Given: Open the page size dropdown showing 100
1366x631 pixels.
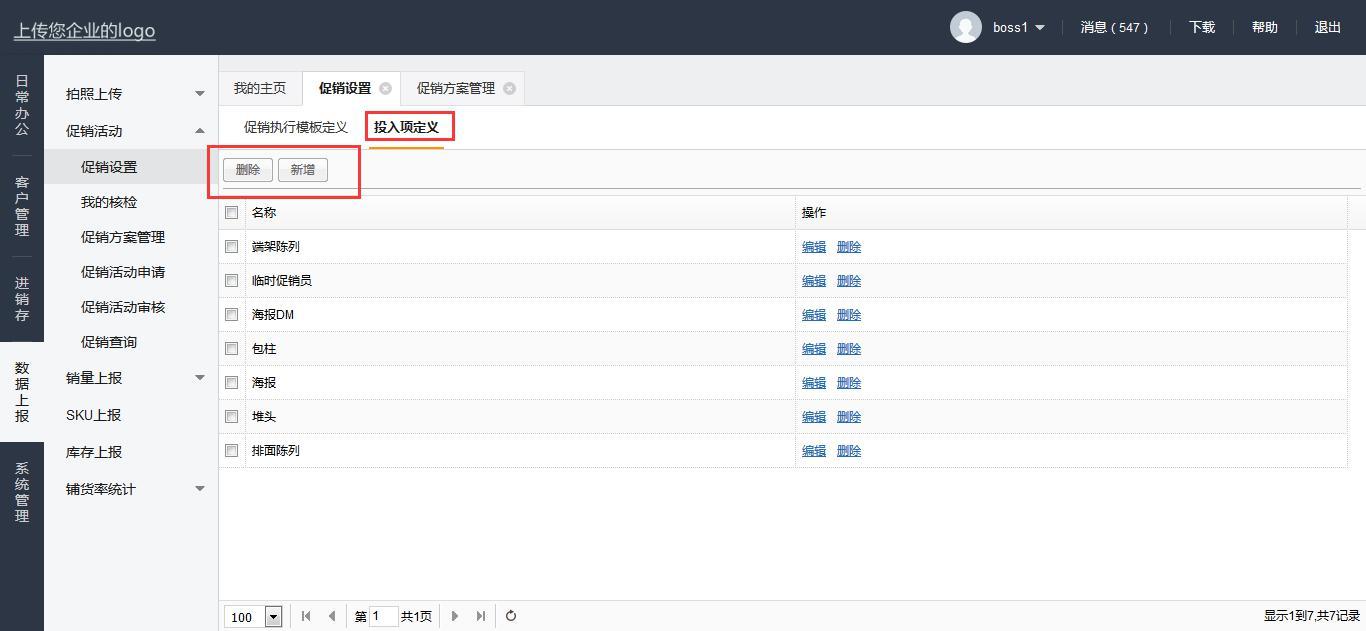Looking at the screenshot, I should pyautogui.click(x=273, y=617).
